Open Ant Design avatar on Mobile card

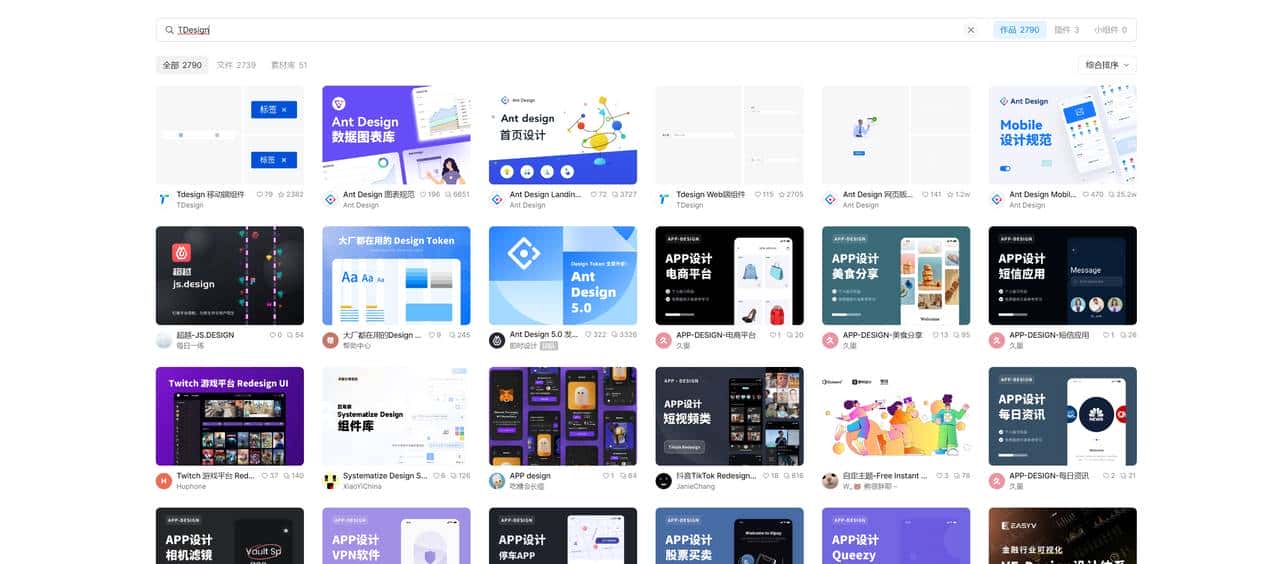click(x=997, y=199)
